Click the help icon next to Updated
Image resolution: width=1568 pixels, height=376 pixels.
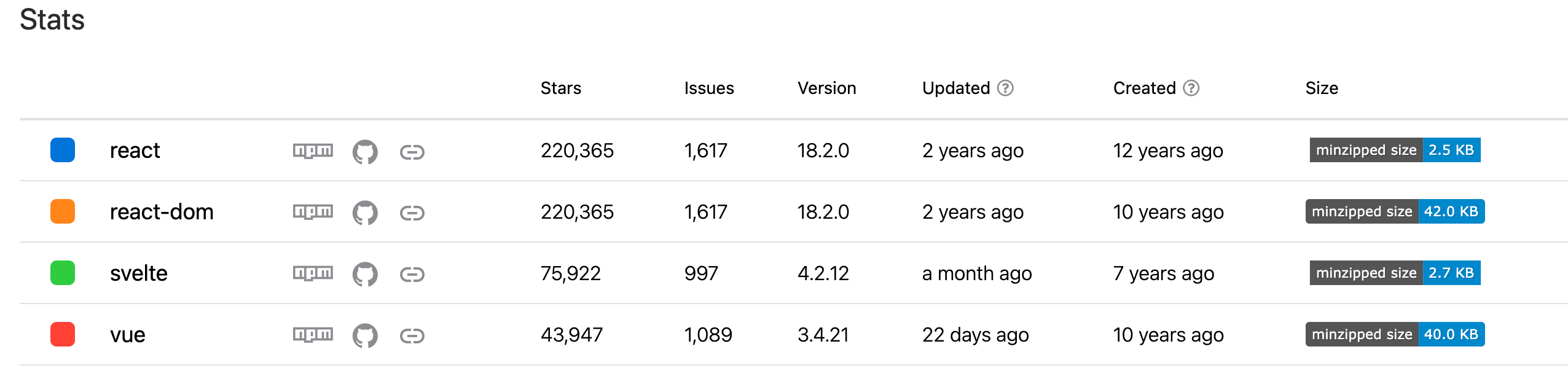point(1005,88)
